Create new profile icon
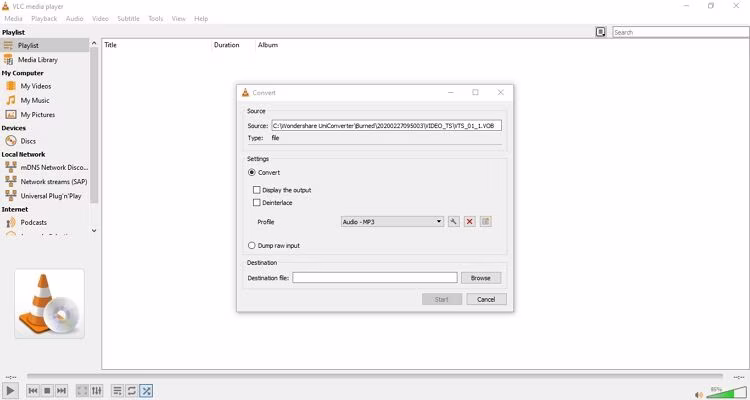Image resolution: width=750 pixels, height=400 pixels. [x=485, y=222]
